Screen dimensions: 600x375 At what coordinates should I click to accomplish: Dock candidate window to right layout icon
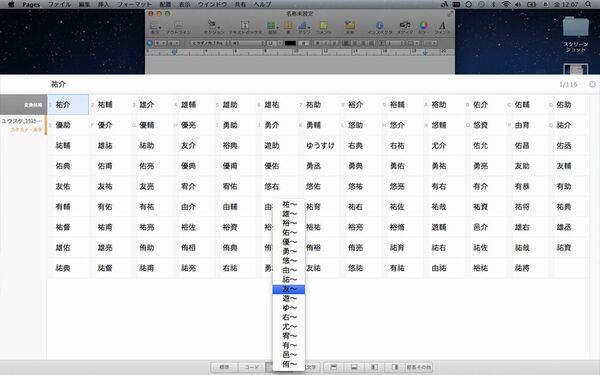pos(395,367)
